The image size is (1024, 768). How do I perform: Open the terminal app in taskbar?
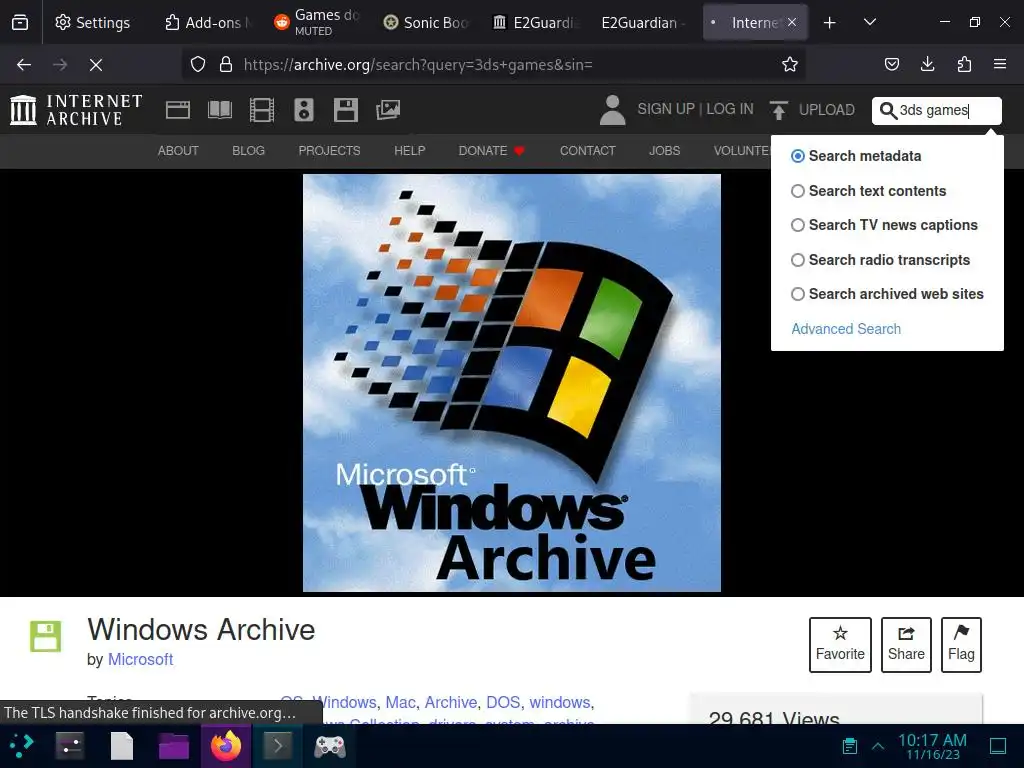[x=278, y=745]
